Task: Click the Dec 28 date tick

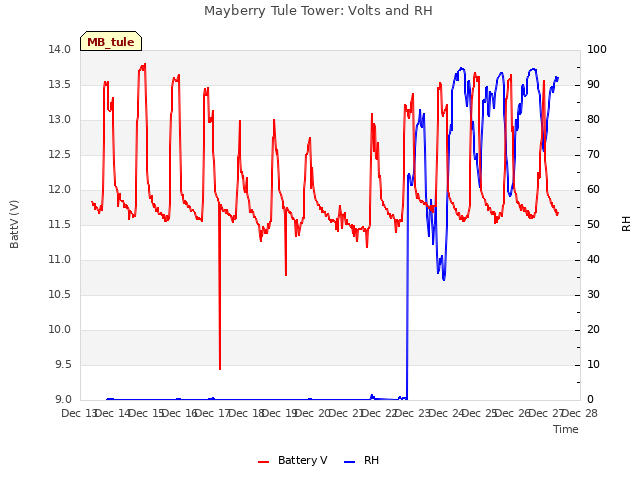Action: 580,413
